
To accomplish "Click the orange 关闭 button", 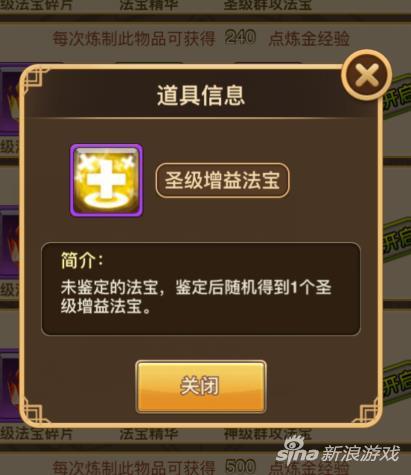I will pyautogui.click(x=201, y=387).
